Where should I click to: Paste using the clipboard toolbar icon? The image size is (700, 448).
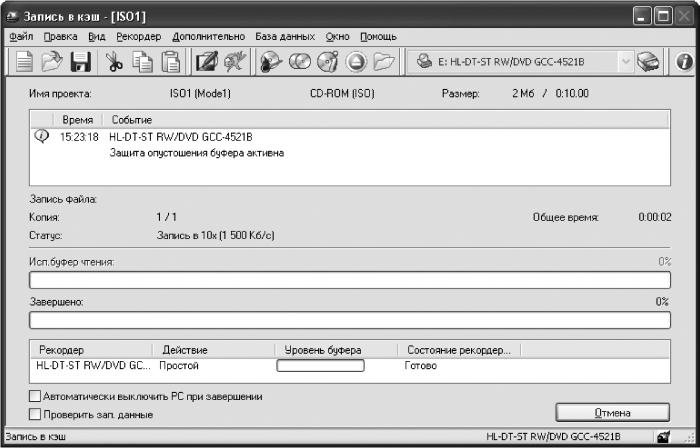(x=171, y=62)
